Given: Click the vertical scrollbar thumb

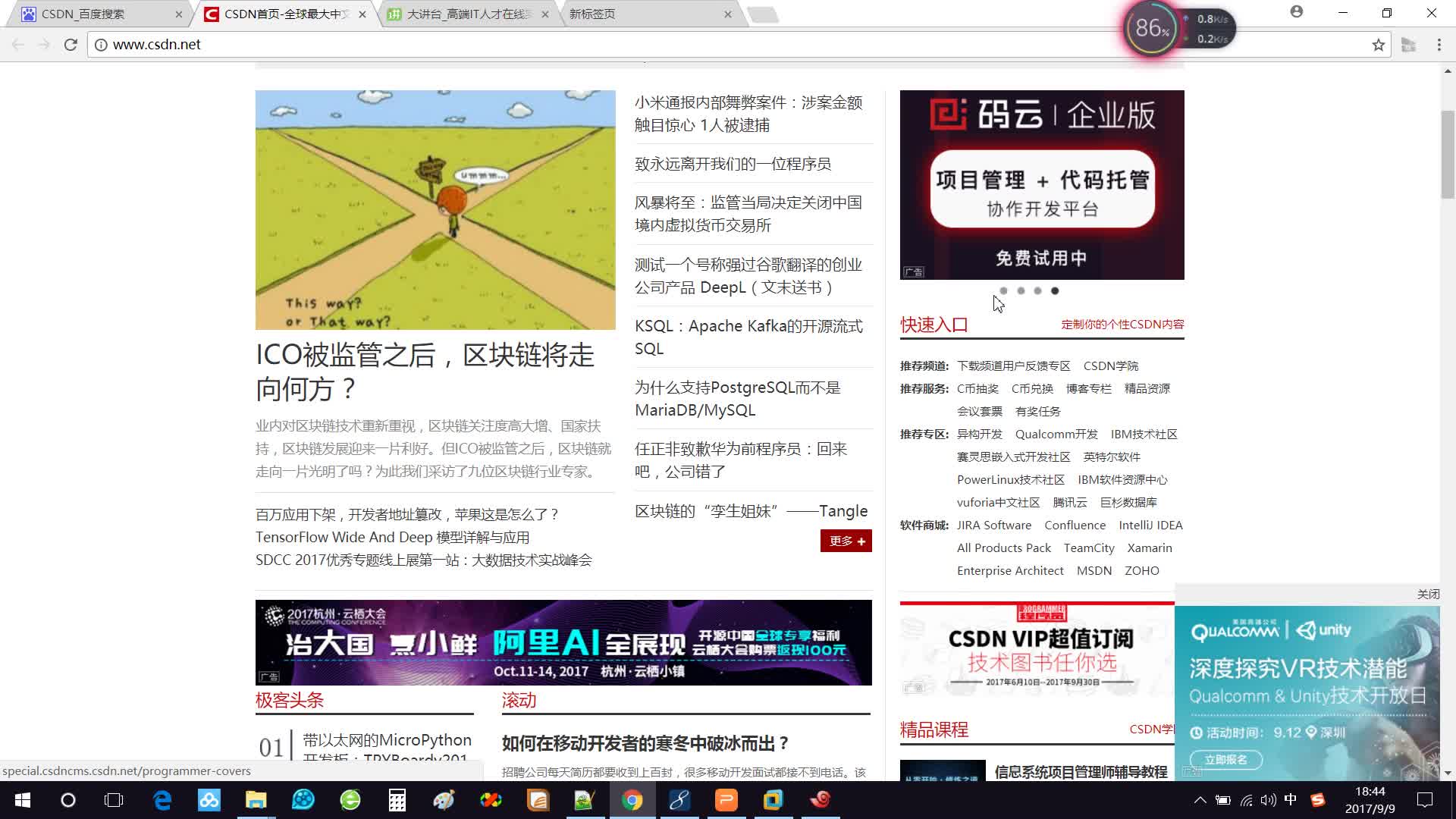Looking at the screenshot, I should (x=1448, y=155).
